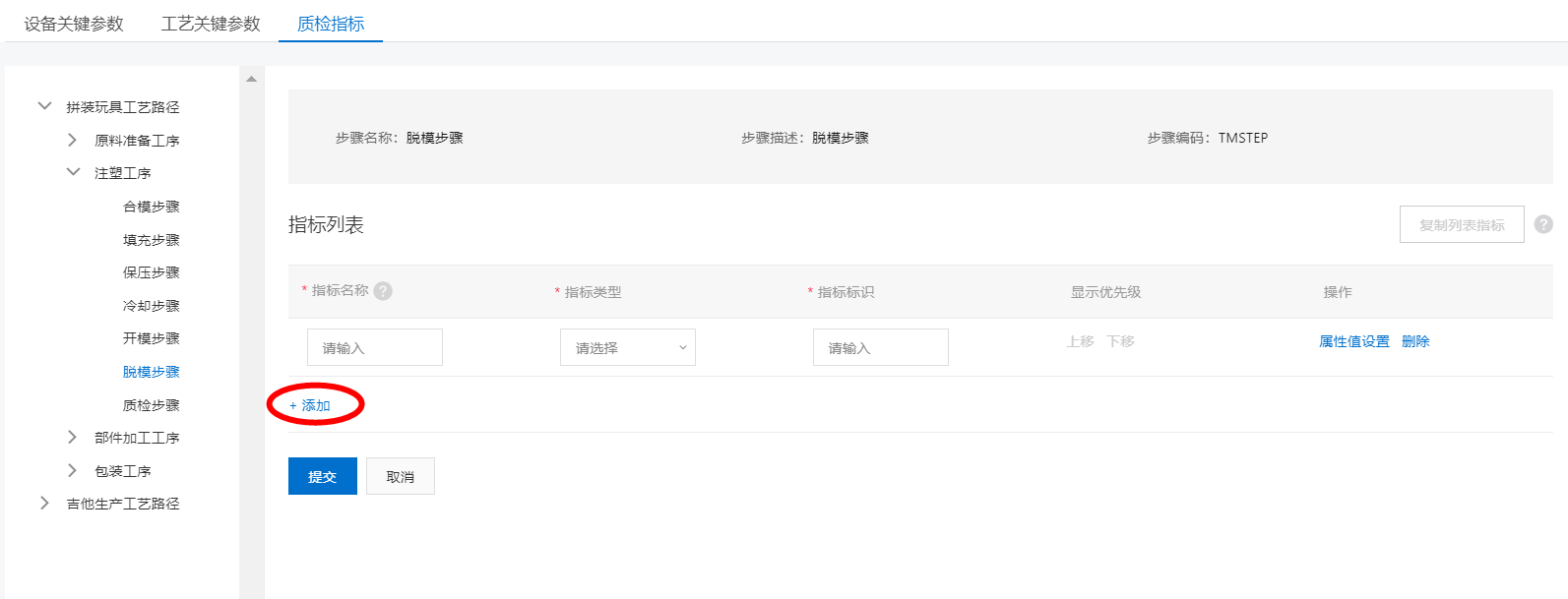Select 保压步骤 in the tree
This screenshot has width=1568, height=599.
click(x=152, y=272)
